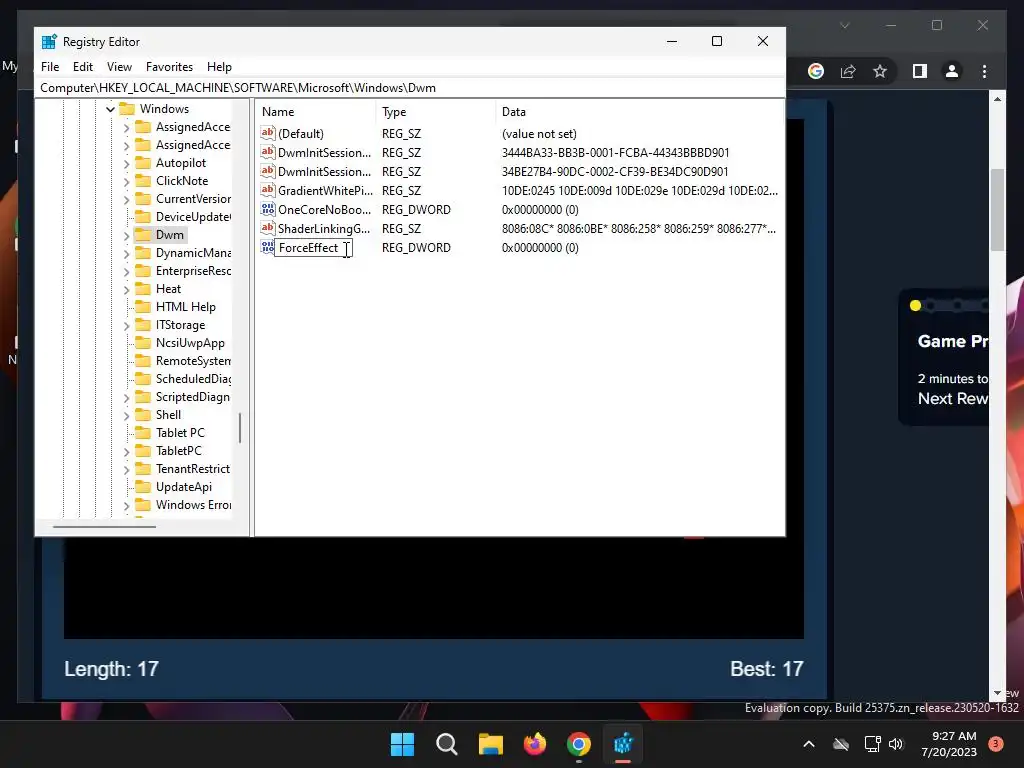1024x768 pixels.
Task: Toggle Chrome's side panel icon
Action: (920, 71)
